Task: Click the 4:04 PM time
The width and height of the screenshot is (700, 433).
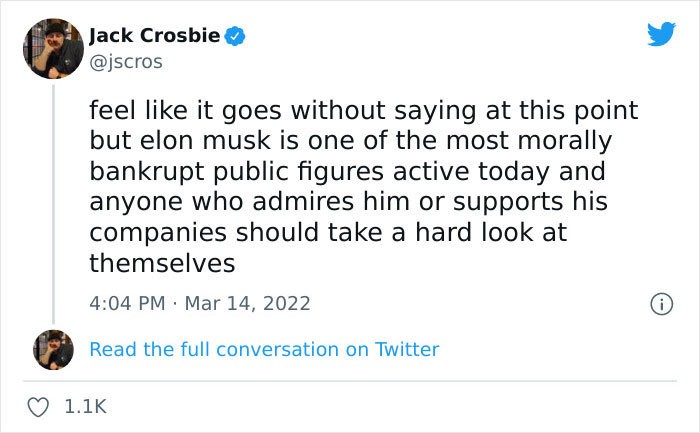Action: click(x=128, y=303)
